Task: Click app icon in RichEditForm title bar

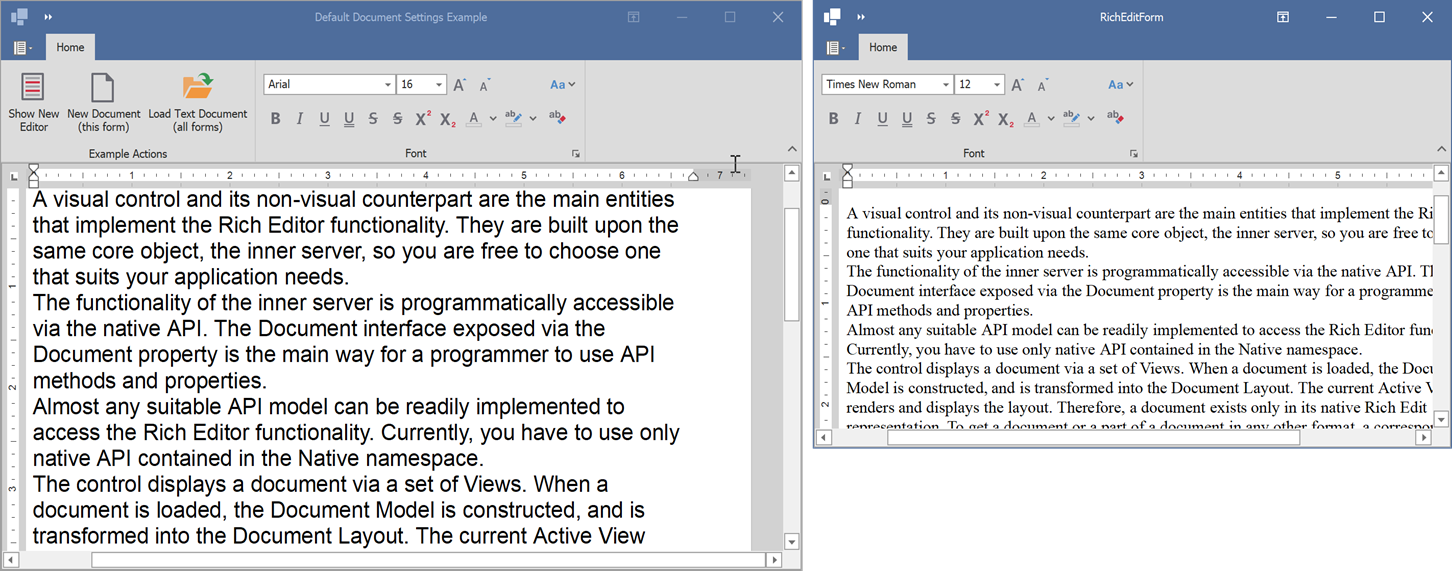Action: 832,17
